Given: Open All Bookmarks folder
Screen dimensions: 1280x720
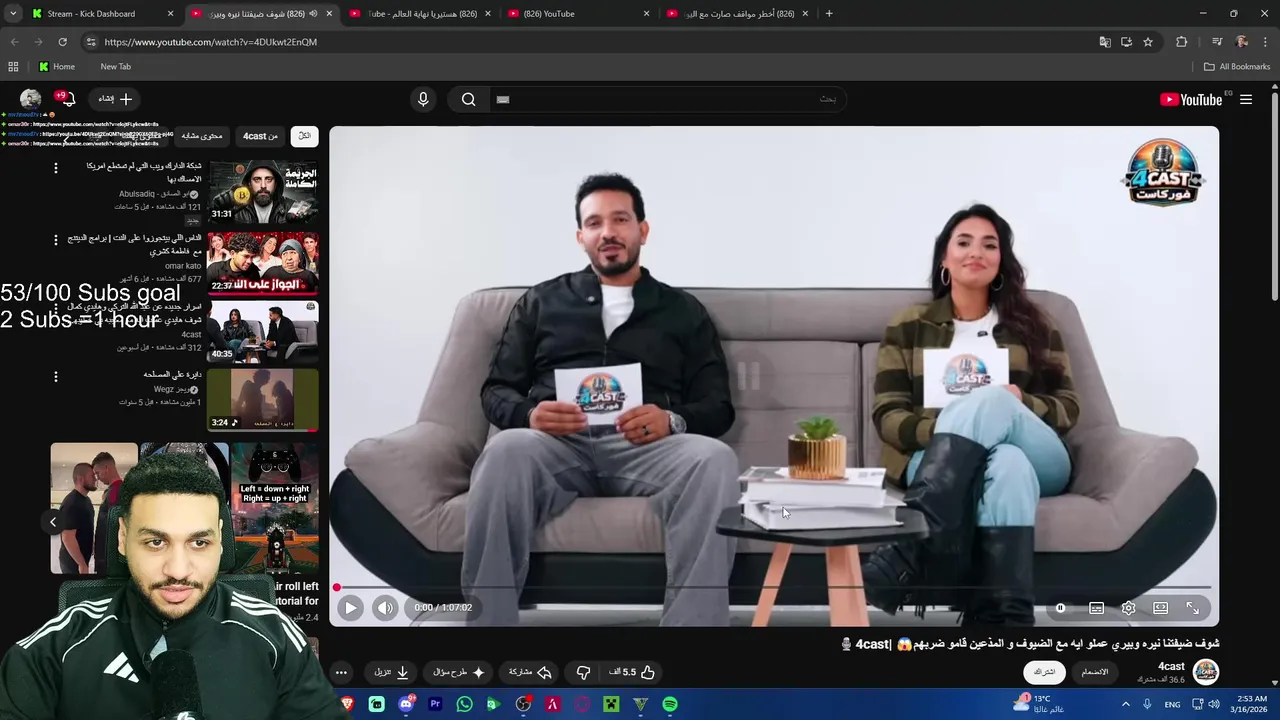Looking at the screenshot, I should [x=1237, y=67].
